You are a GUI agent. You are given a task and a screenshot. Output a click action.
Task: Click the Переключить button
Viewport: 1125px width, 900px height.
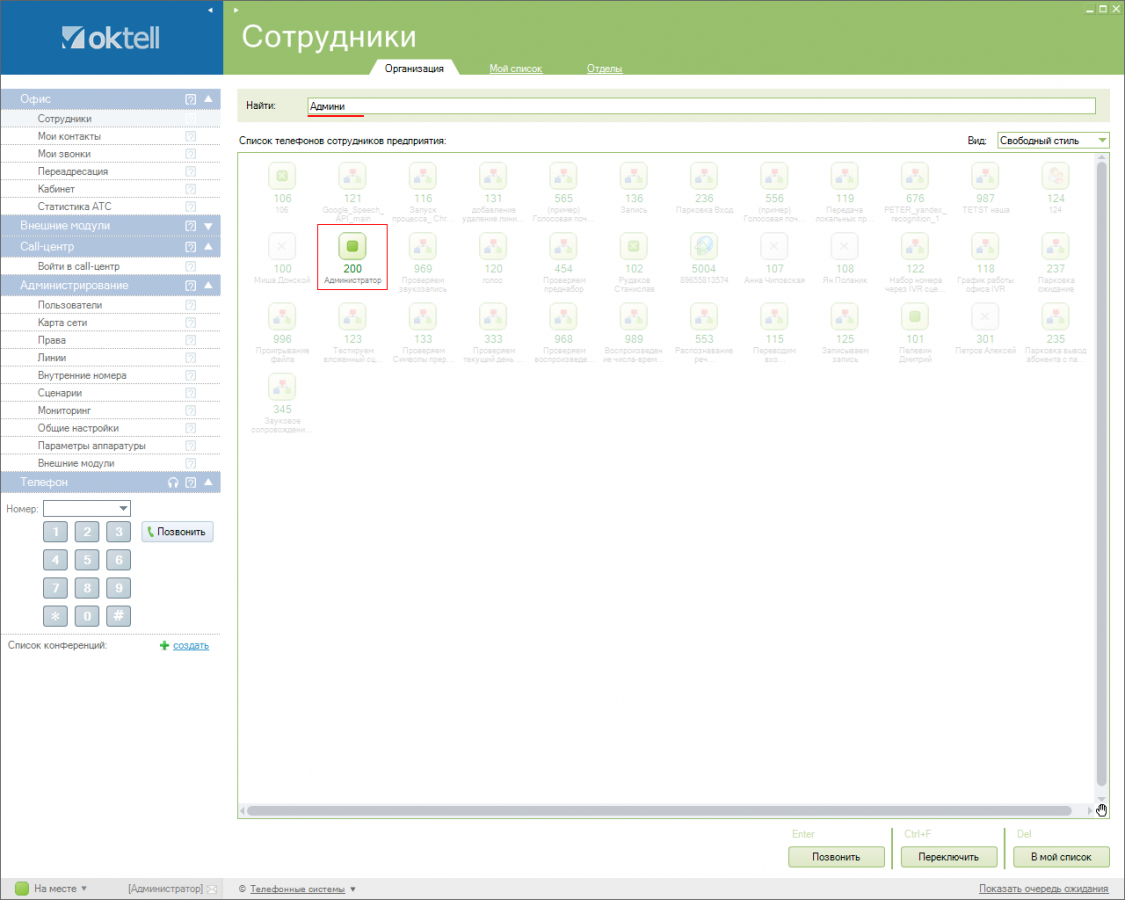click(x=949, y=857)
